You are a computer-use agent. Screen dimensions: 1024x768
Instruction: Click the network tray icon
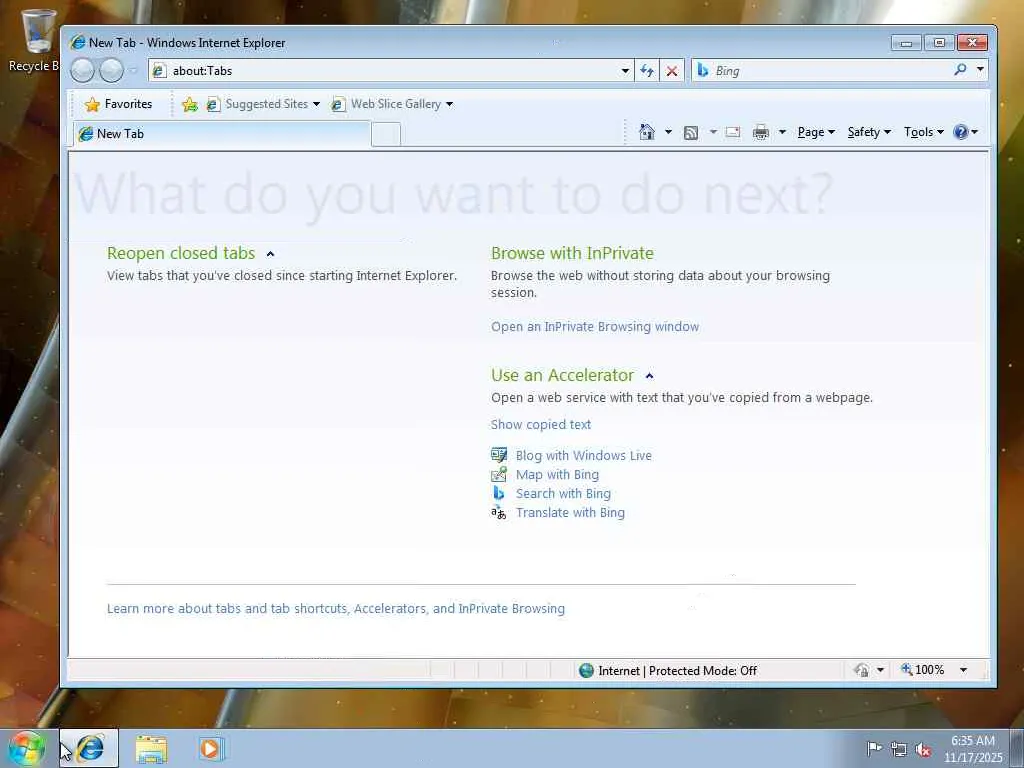(x=899, y=749)
